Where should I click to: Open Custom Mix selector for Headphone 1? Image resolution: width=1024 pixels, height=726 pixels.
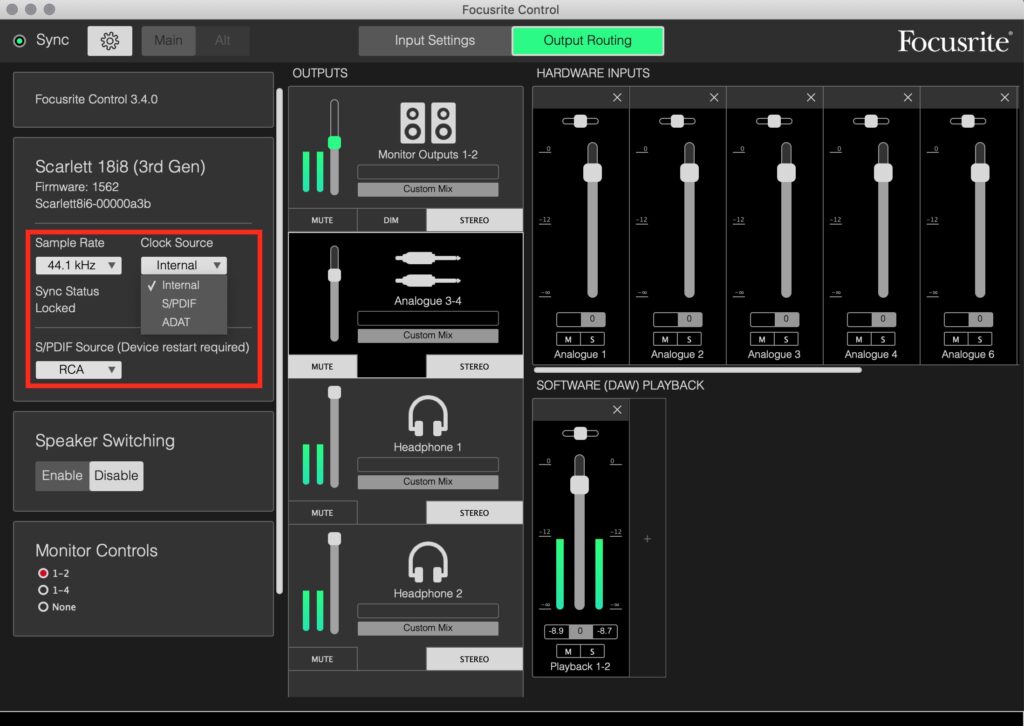(428, 481)
